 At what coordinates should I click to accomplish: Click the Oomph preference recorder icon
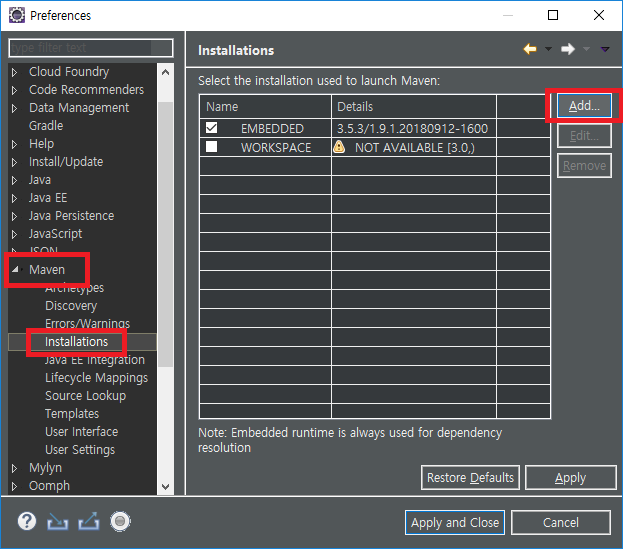click(x=120, y=522)
